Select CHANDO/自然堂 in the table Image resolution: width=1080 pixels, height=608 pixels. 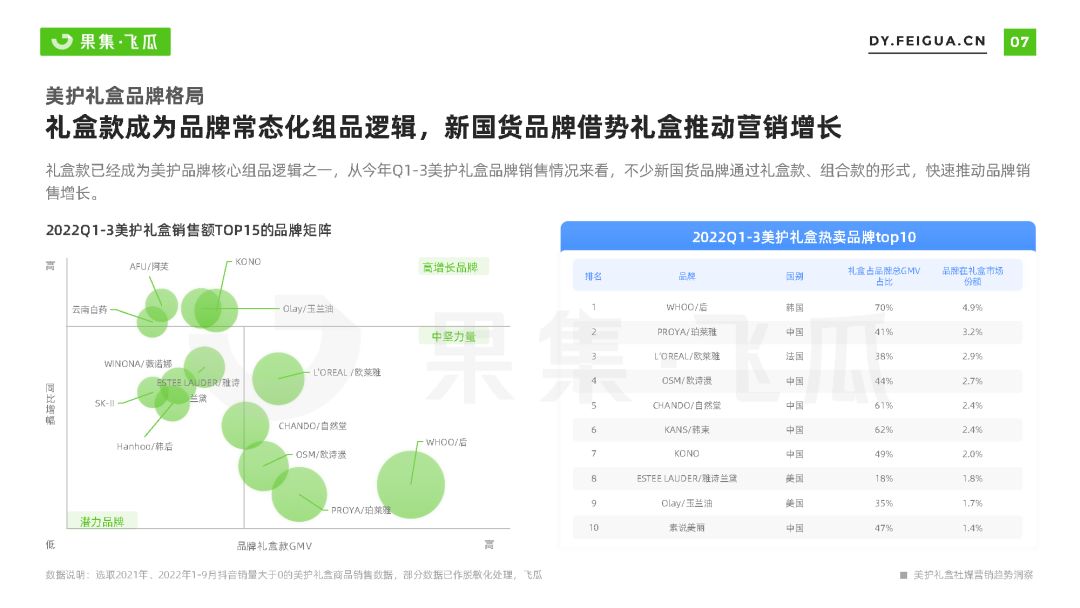coord(687,406)
